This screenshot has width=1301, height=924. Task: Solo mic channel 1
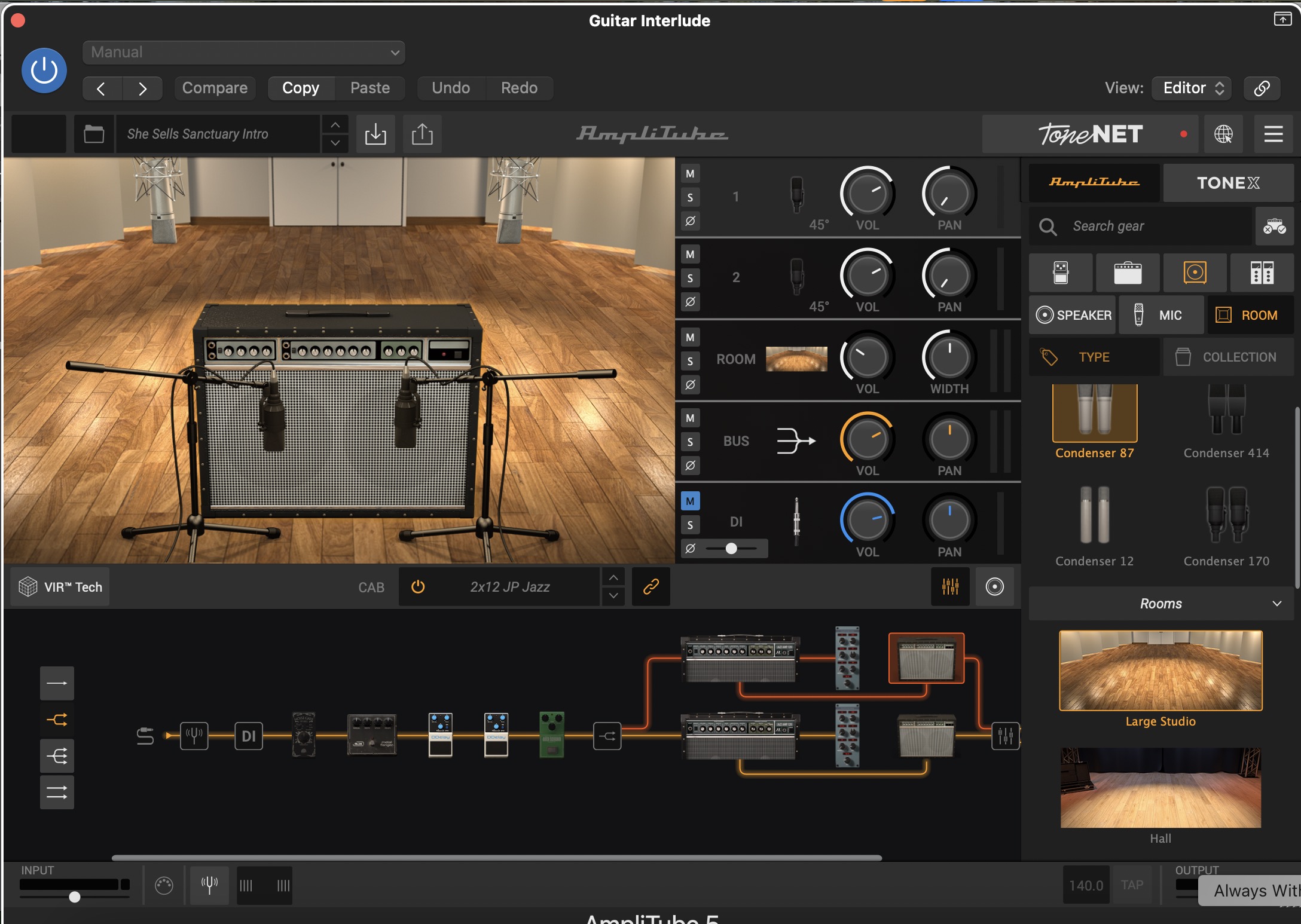[690, 197]
